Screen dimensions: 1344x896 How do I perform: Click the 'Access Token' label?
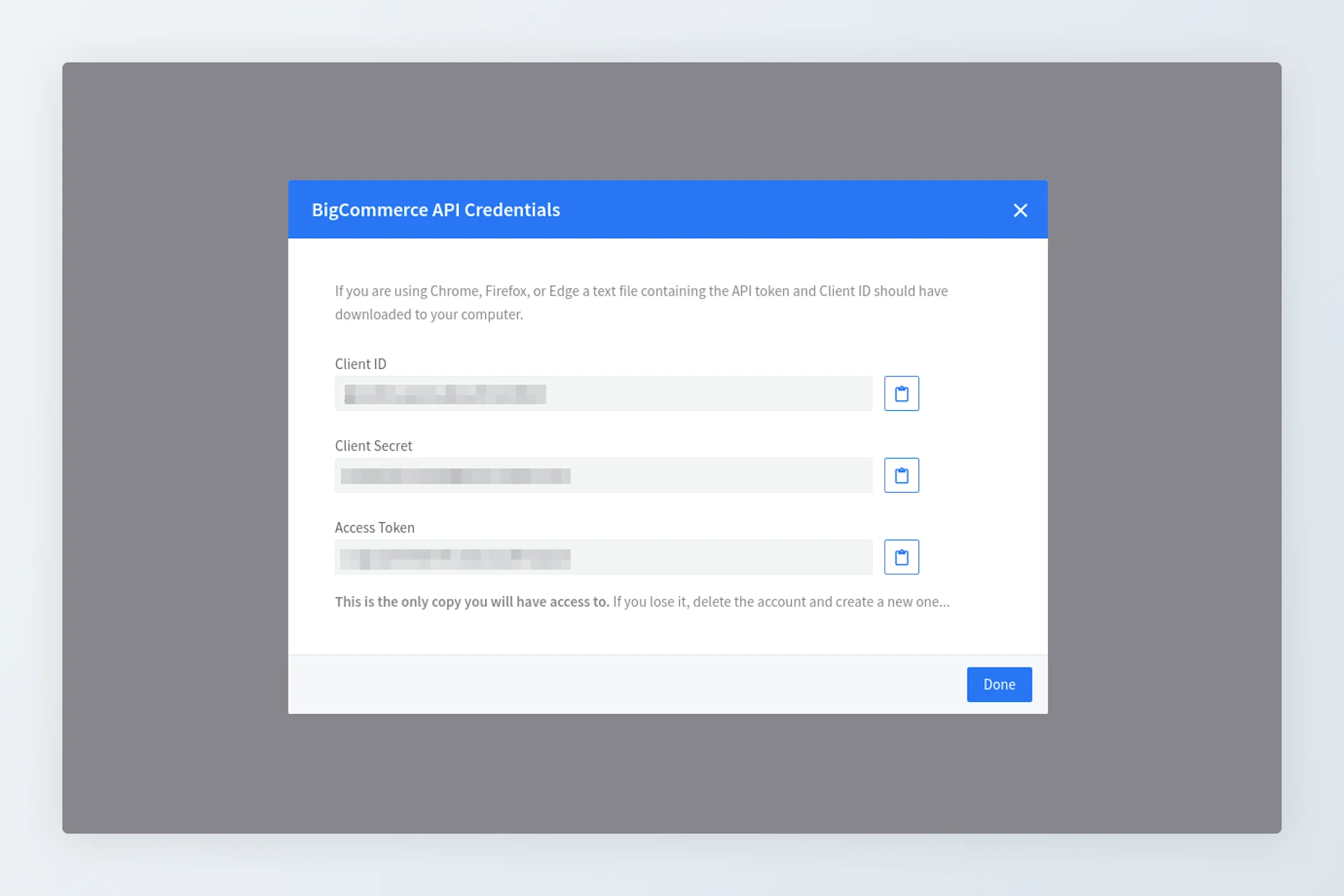pos(374,528)
